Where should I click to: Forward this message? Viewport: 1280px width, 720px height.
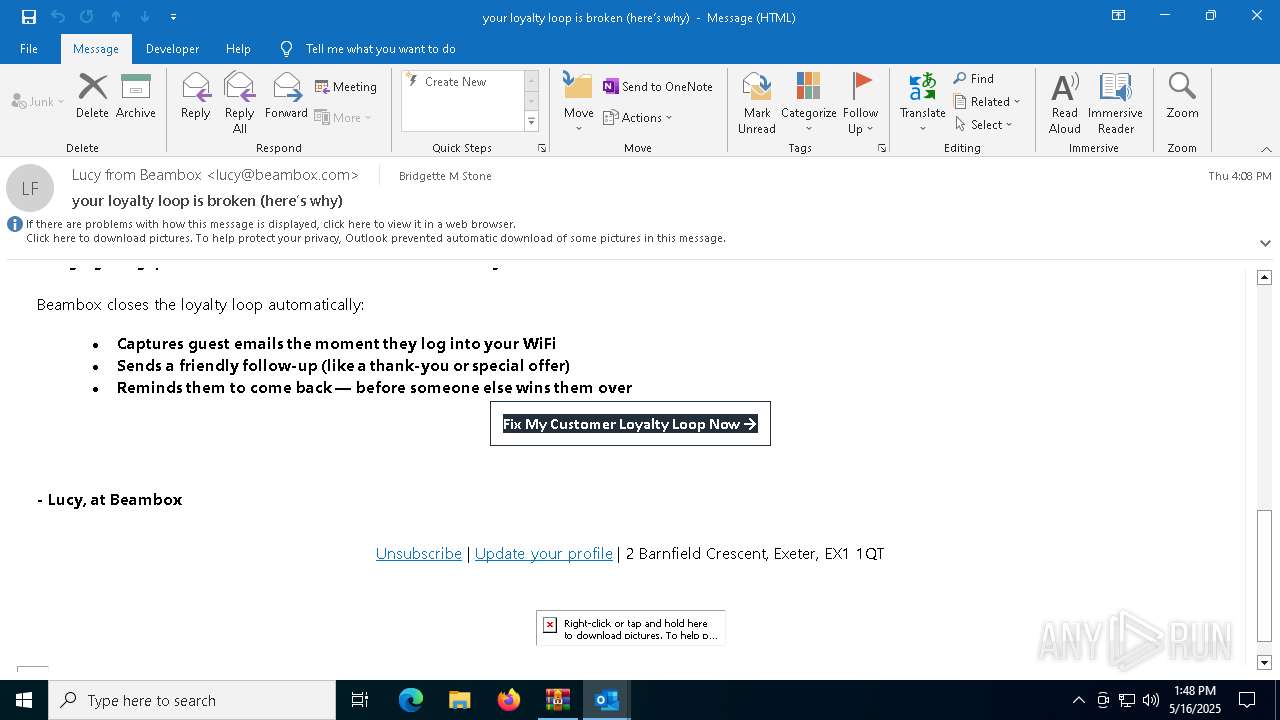tap(286, 97)
